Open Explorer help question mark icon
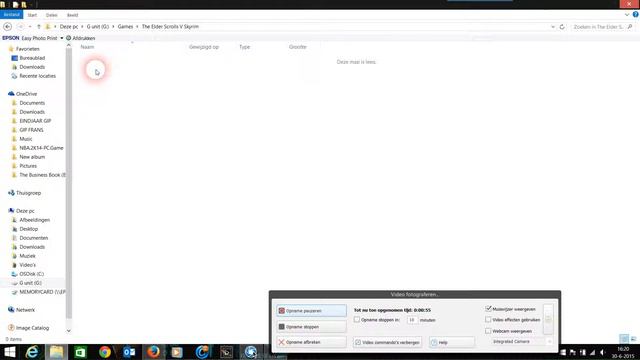This screenshot has width=640, height=360. 636,15
